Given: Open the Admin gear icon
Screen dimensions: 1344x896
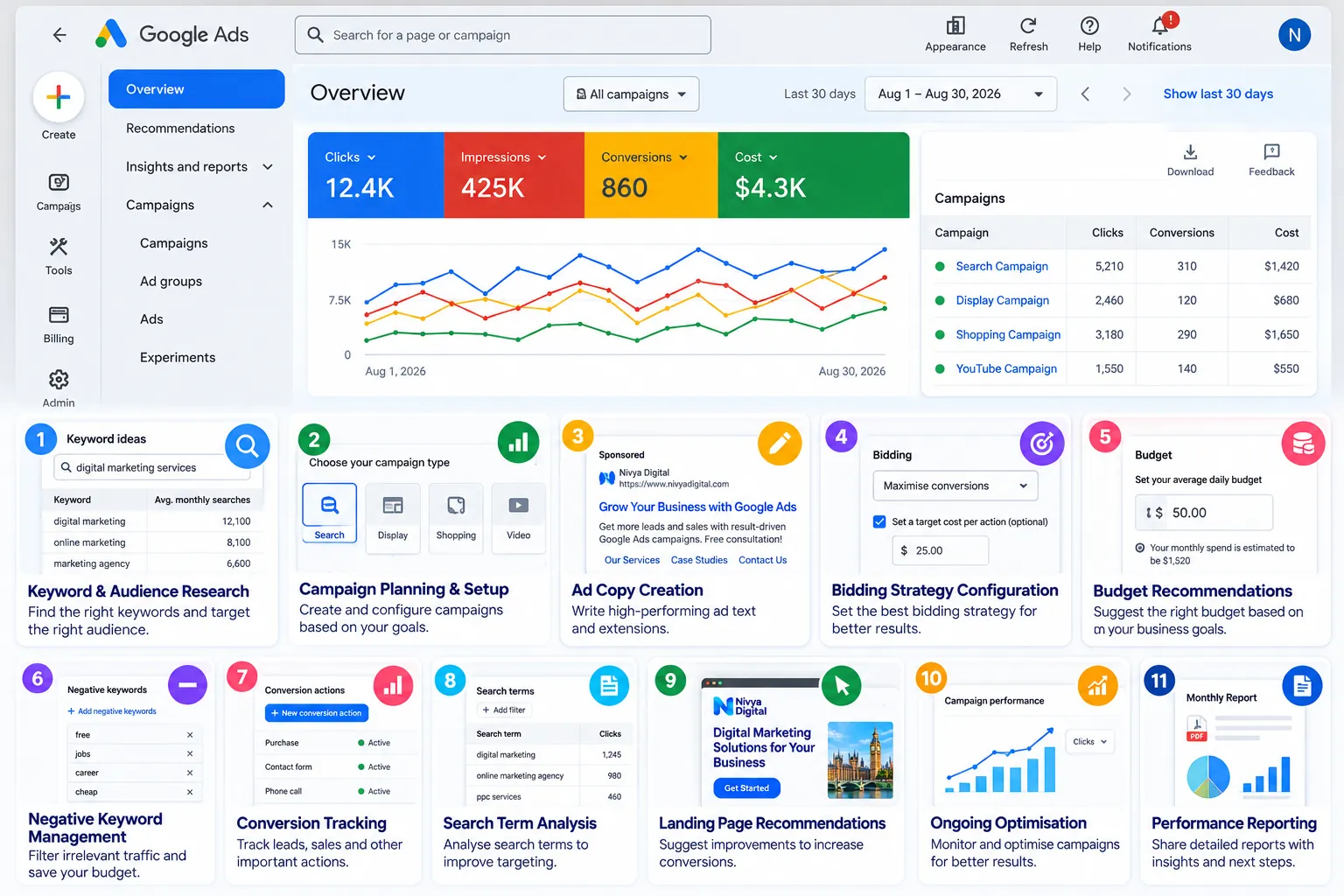Looking at the screenshot, I should (x=59, y=380).
